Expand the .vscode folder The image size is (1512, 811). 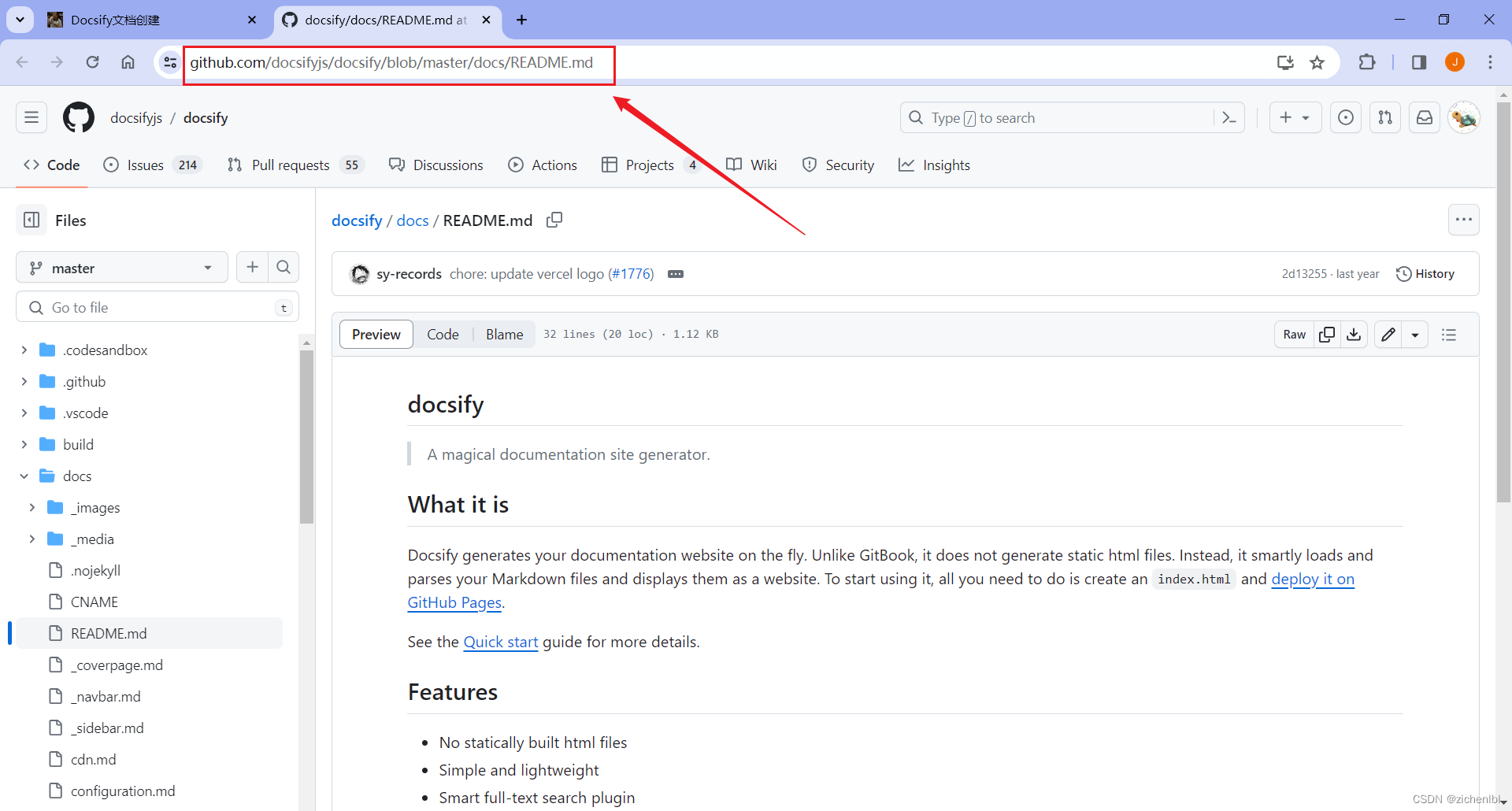pyautogui.click(x=24, y=413)
